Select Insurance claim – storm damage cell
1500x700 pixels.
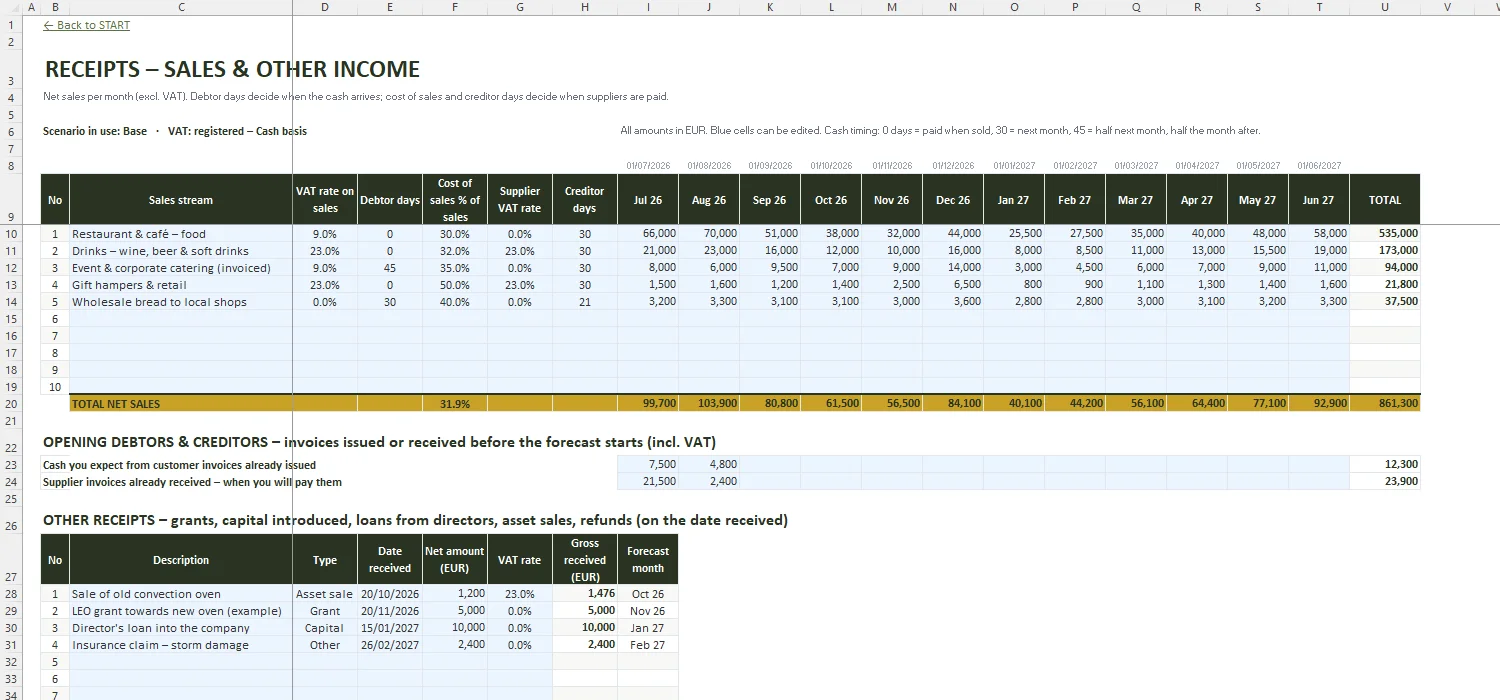[x=181, y=645]
